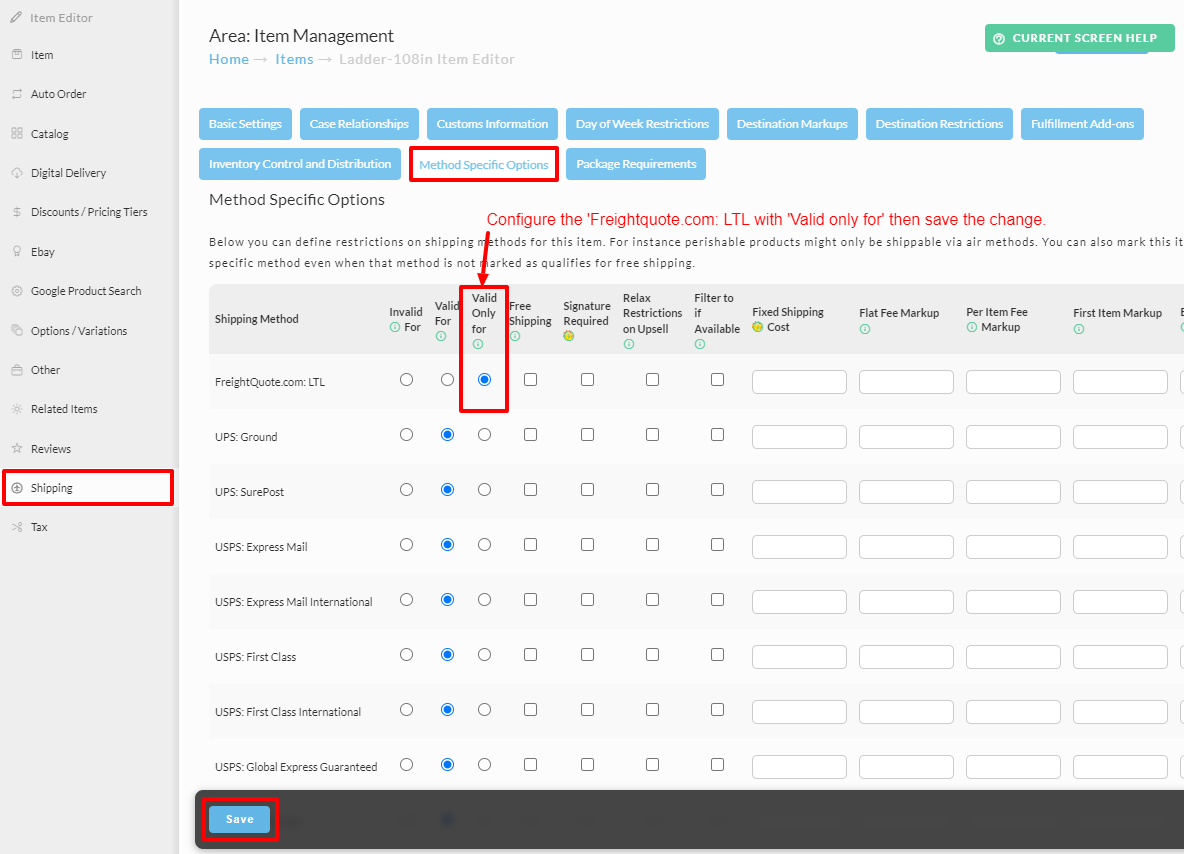Click the Save button

(x=239, y=819)
